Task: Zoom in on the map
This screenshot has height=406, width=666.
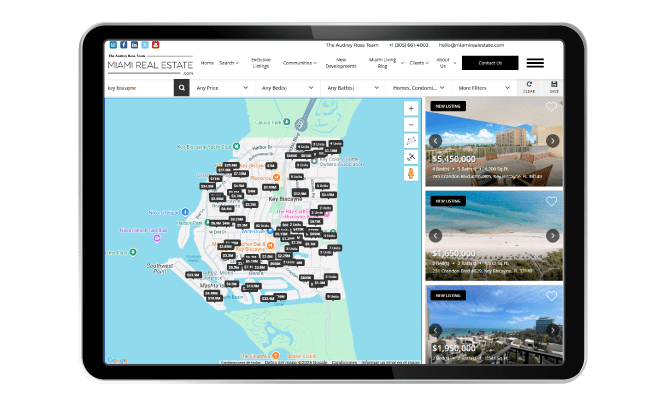Action: [x=410, y=107]
